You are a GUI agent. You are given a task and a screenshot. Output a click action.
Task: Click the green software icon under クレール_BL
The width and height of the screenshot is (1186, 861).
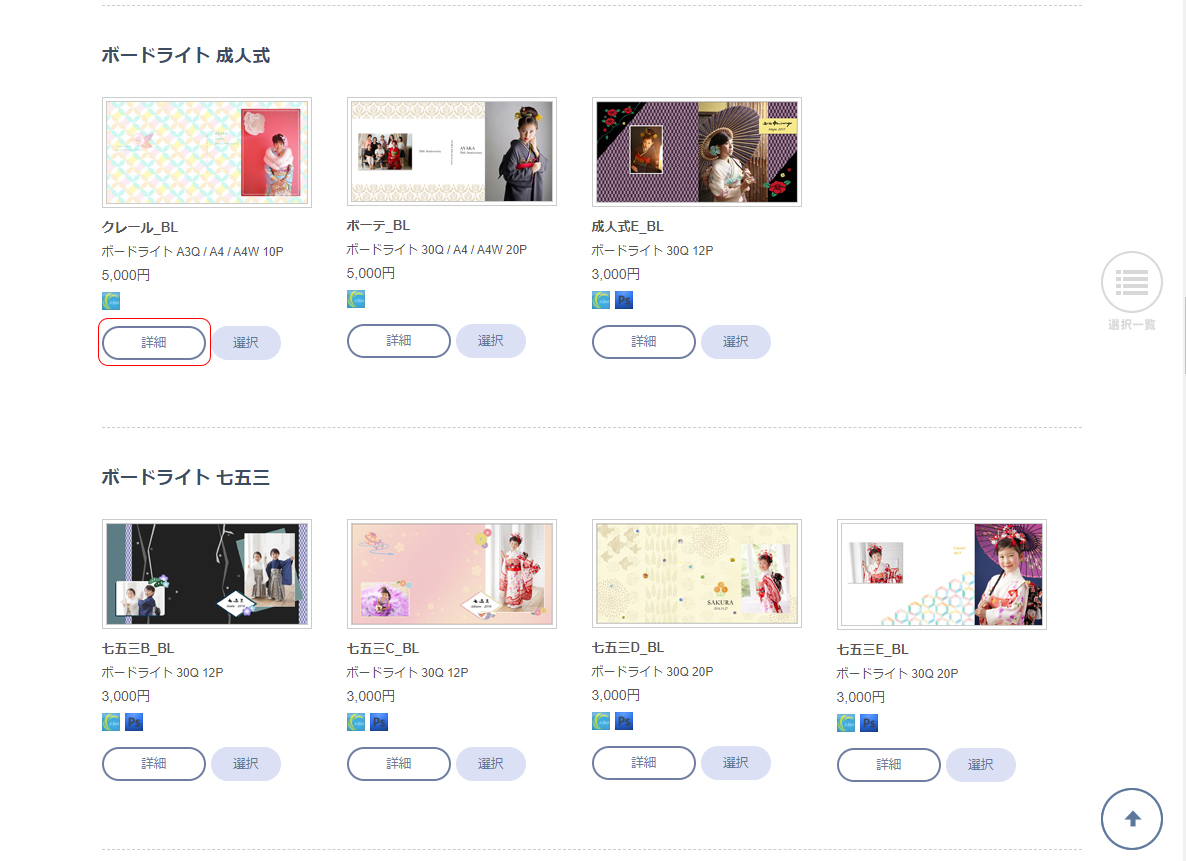111,301
